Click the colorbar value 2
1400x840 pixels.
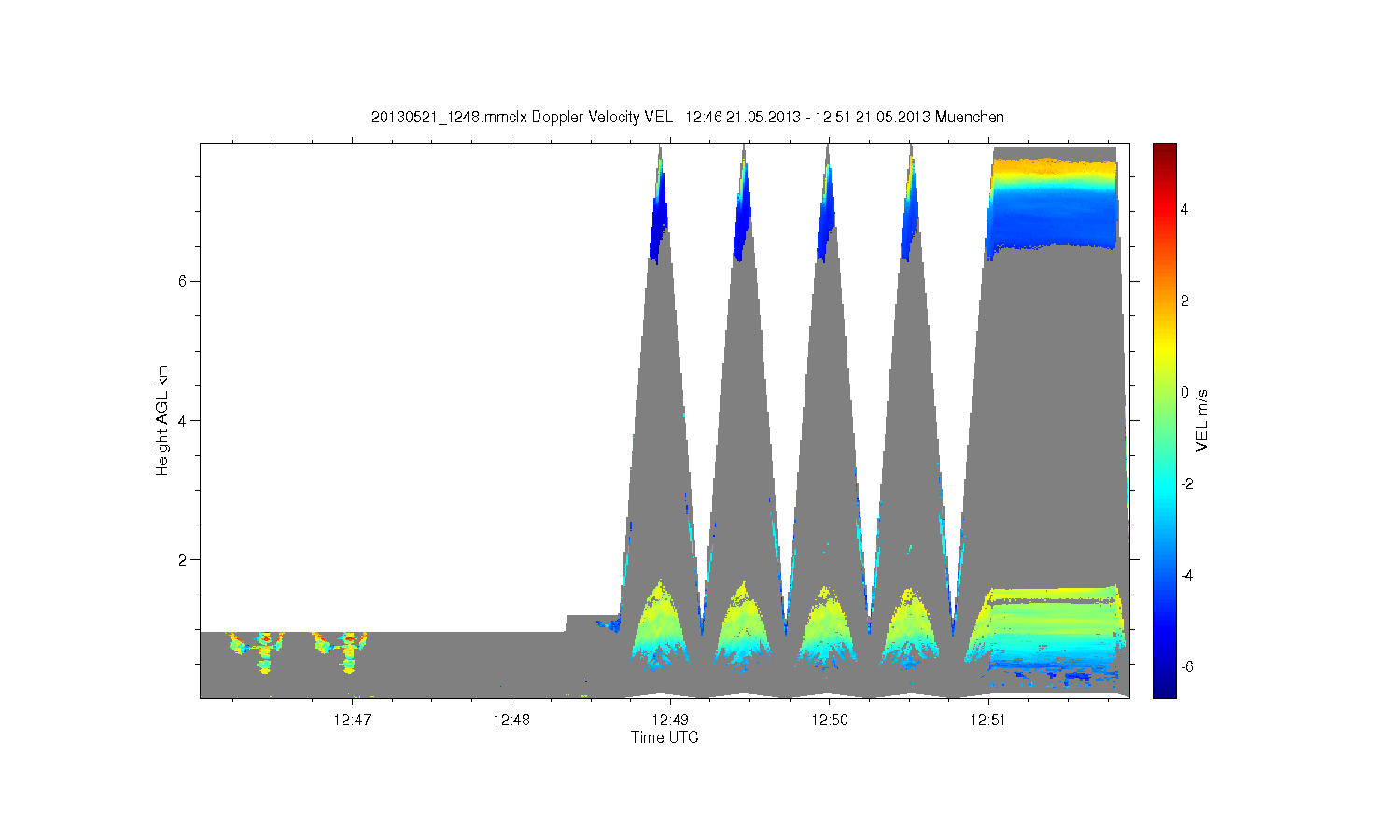click(1184, 301)
